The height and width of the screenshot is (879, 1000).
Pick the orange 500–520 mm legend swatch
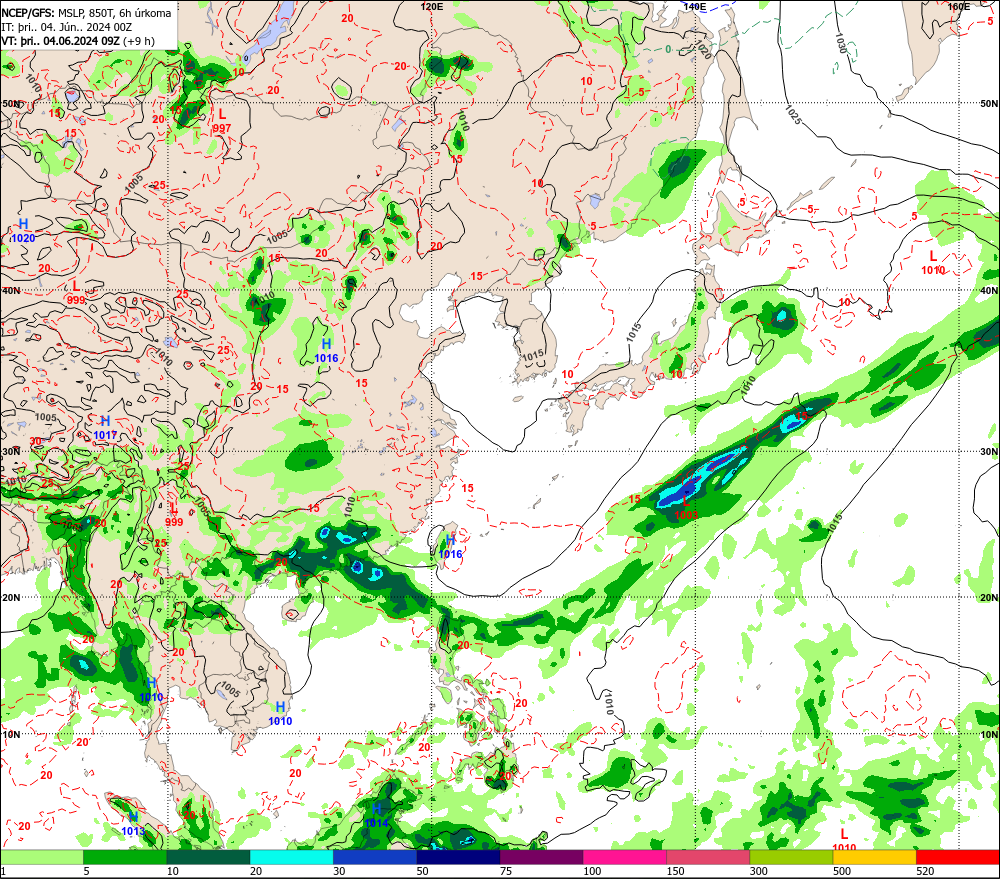tap(874, 857)
